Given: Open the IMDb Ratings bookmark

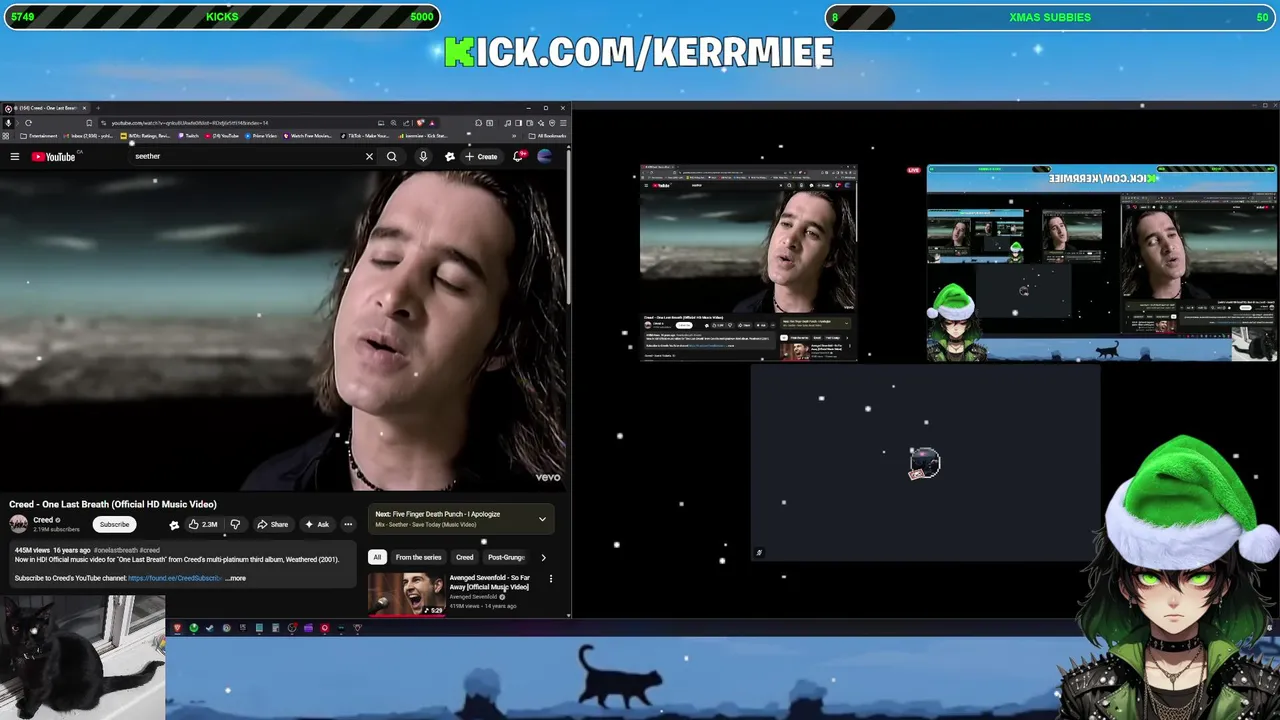Looking at the screenshot, I should pyautogui.click(x=145, y=136).
